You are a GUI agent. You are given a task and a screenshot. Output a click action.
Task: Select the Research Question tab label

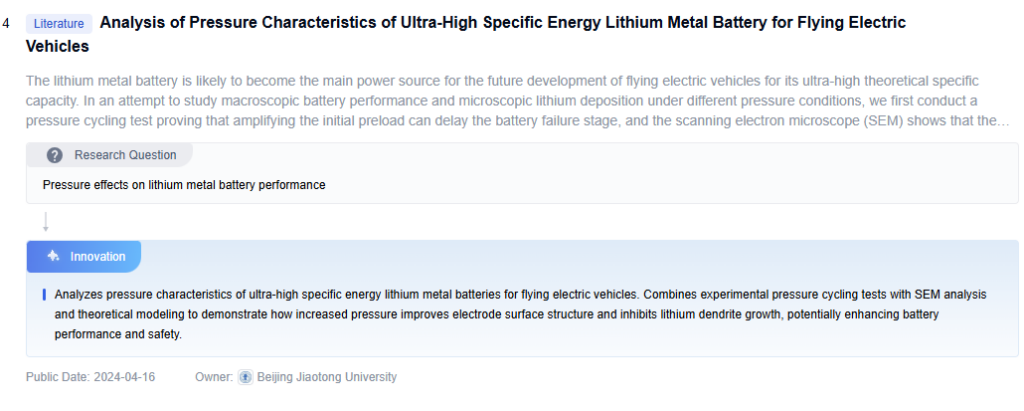(x=125, y=155)
